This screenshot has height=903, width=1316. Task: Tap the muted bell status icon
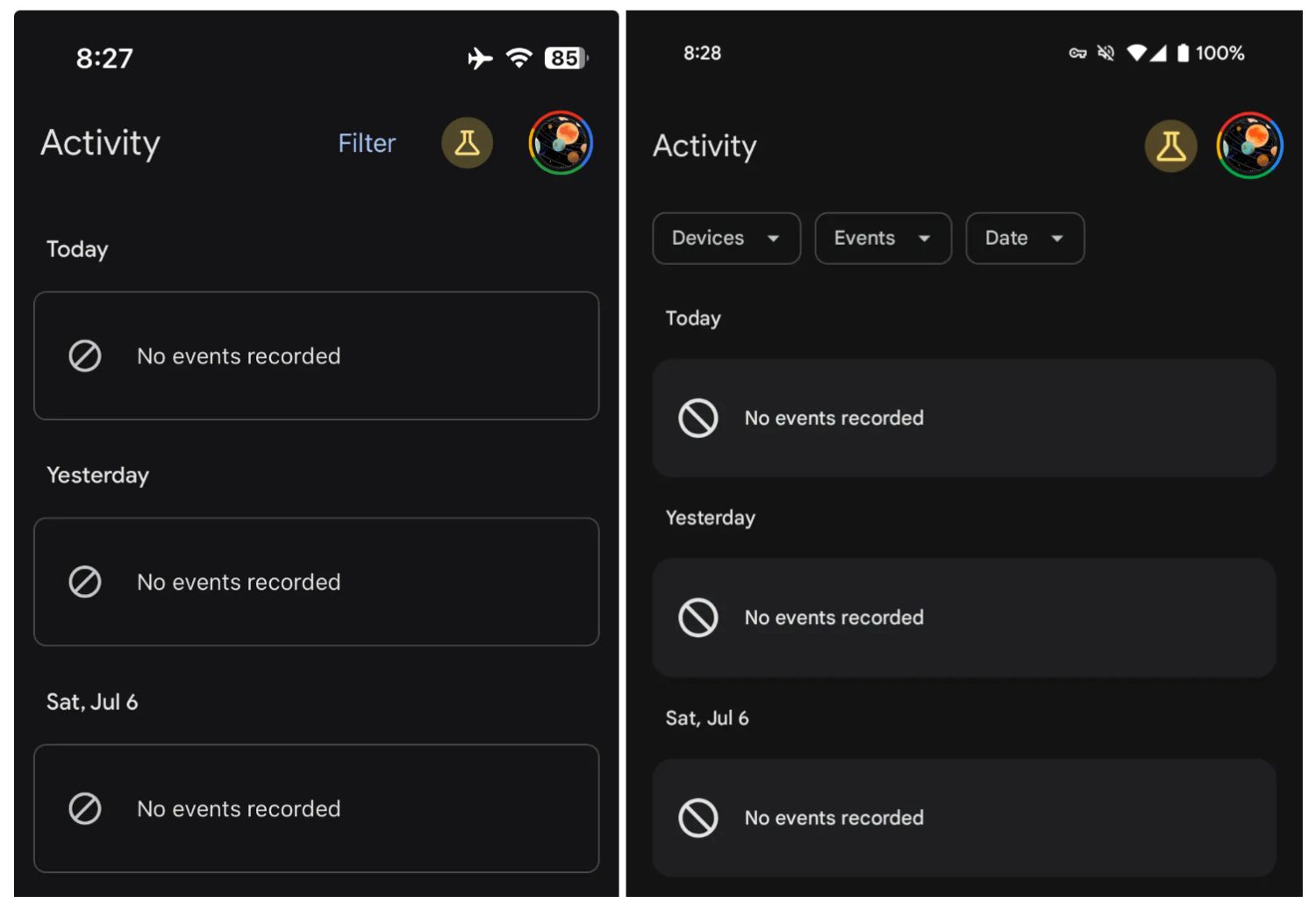coord(1105,54)
